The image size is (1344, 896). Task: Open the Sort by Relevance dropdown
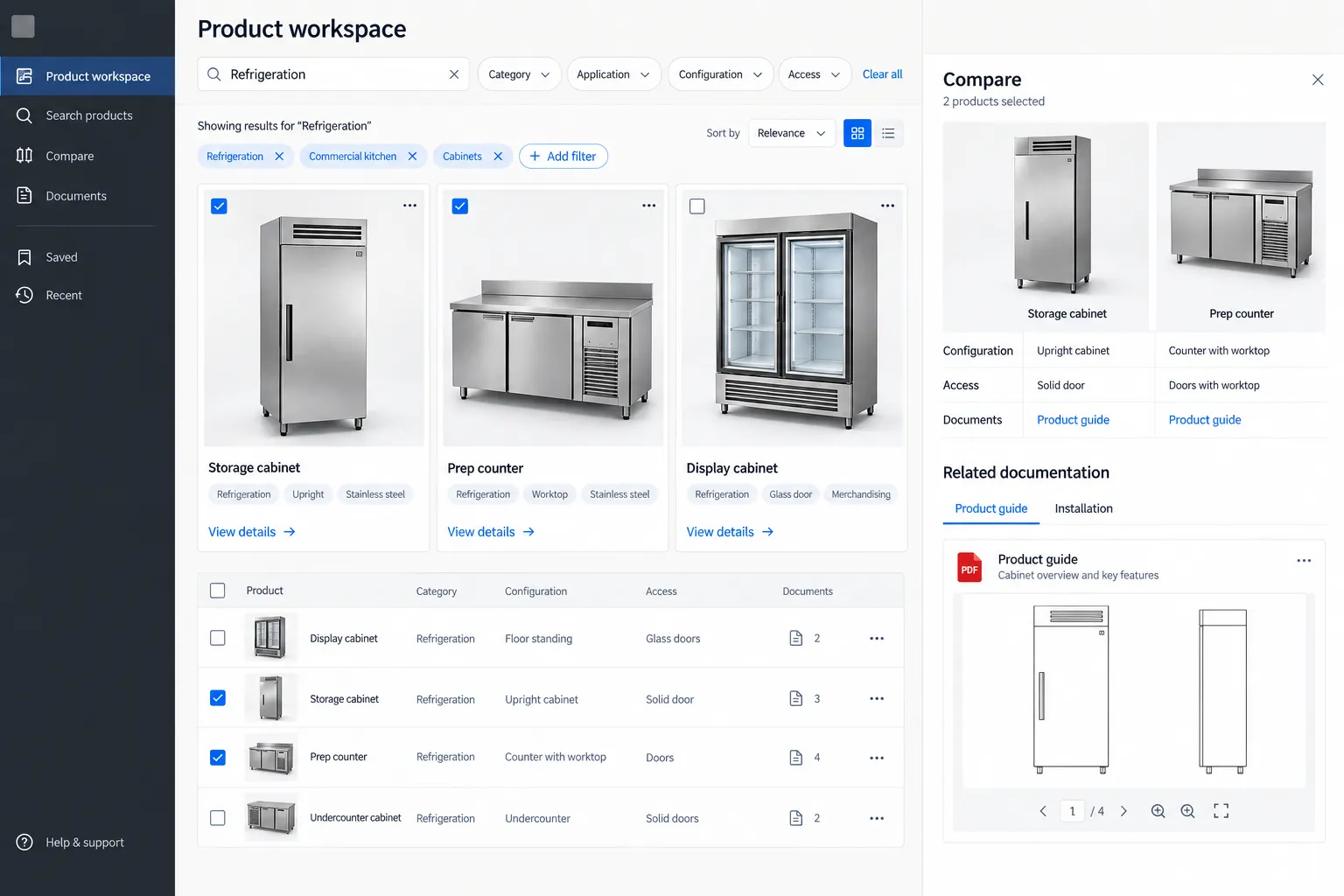point(792,133)
